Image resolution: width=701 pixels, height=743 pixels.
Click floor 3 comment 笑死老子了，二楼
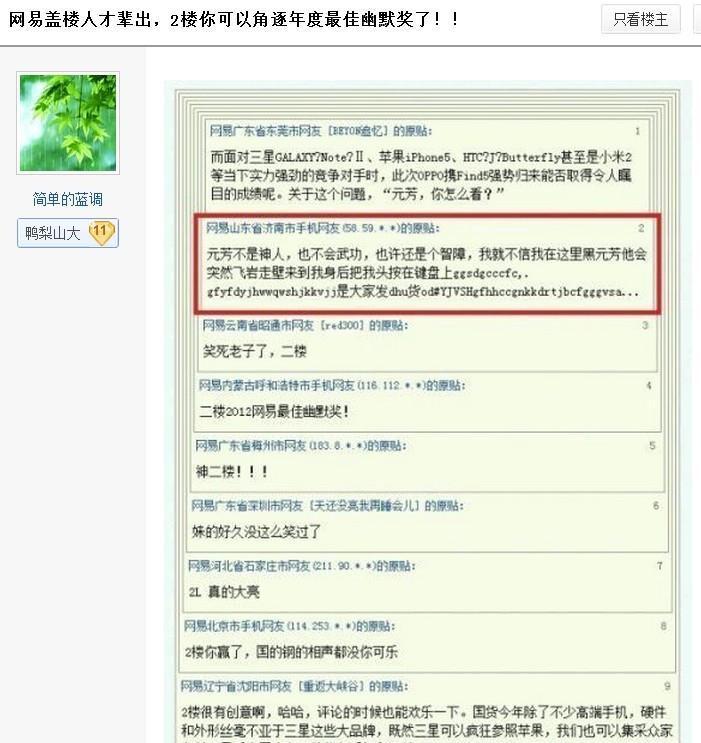pyautogui.click(x=255, y=351)
